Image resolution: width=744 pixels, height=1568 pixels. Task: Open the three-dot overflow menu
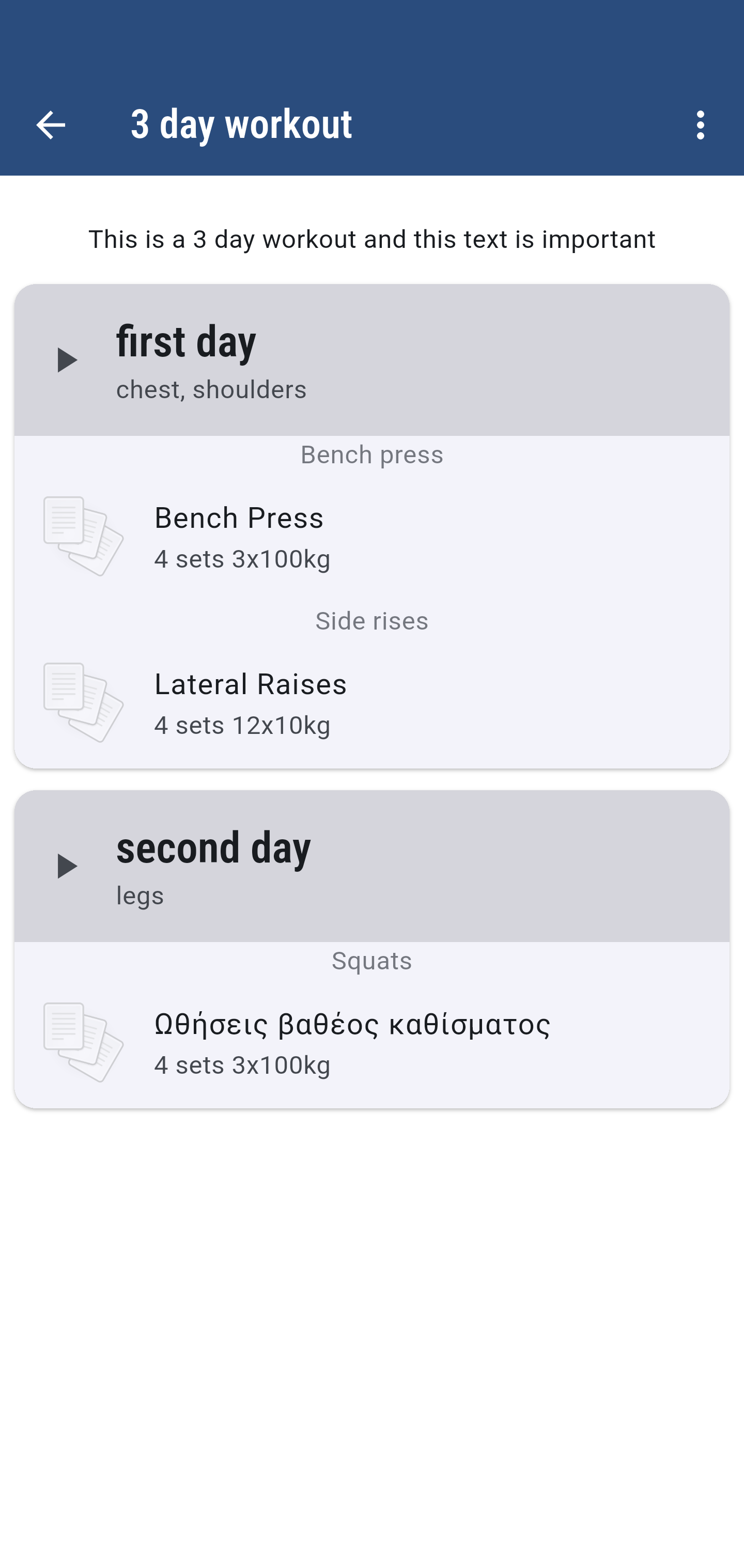tap(700, 125)
